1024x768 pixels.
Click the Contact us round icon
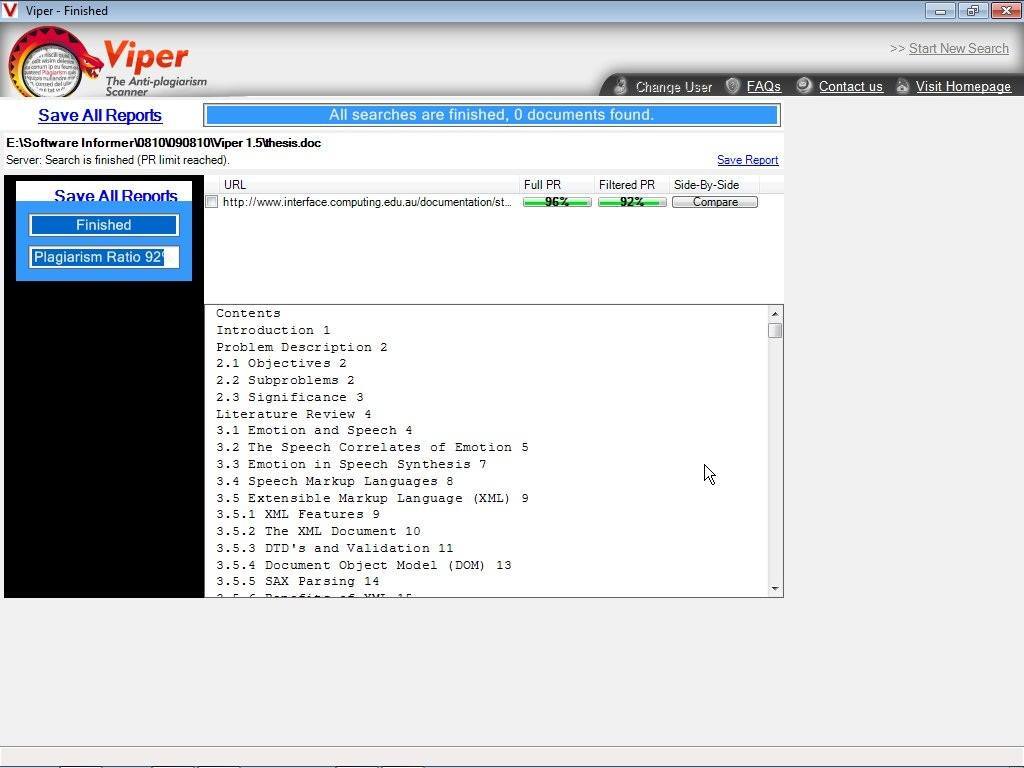click(804, 86)
